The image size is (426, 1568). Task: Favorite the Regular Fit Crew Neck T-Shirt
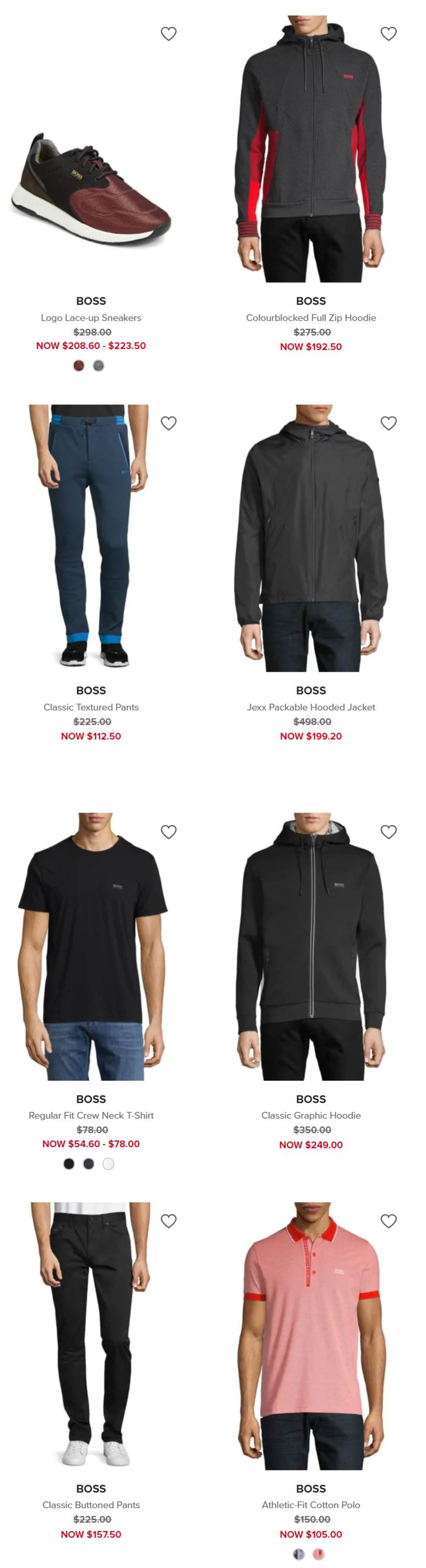point(168,831)
